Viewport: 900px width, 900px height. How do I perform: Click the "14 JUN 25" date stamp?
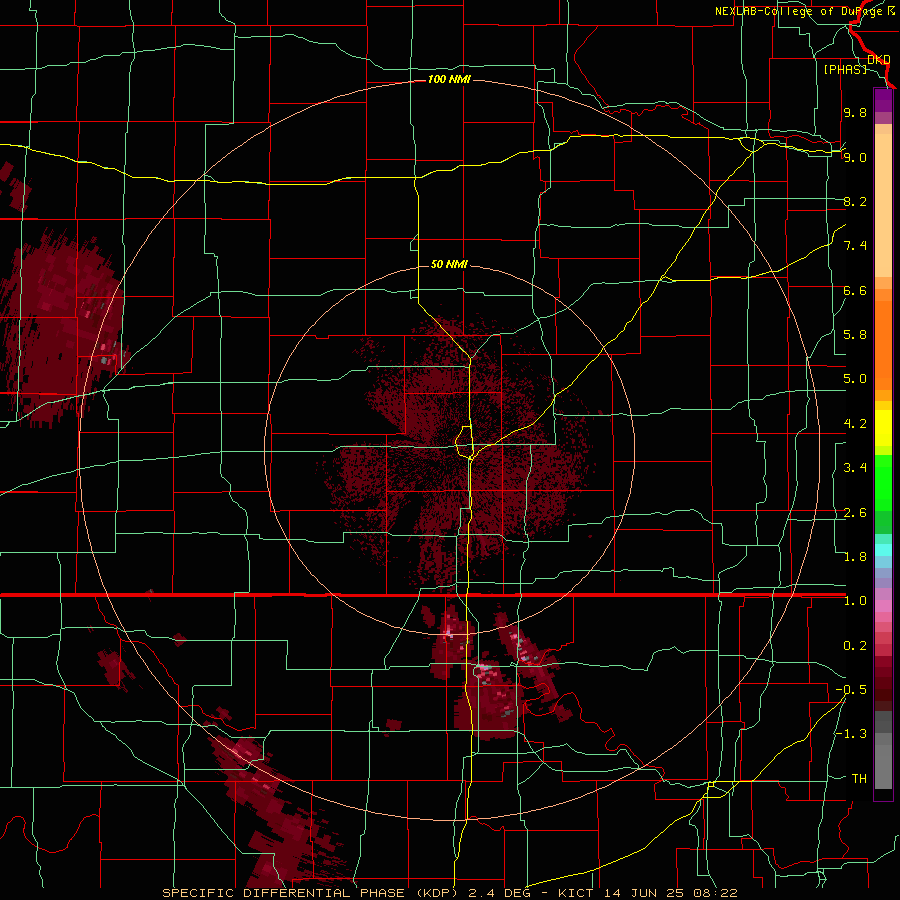click(643, 893)
